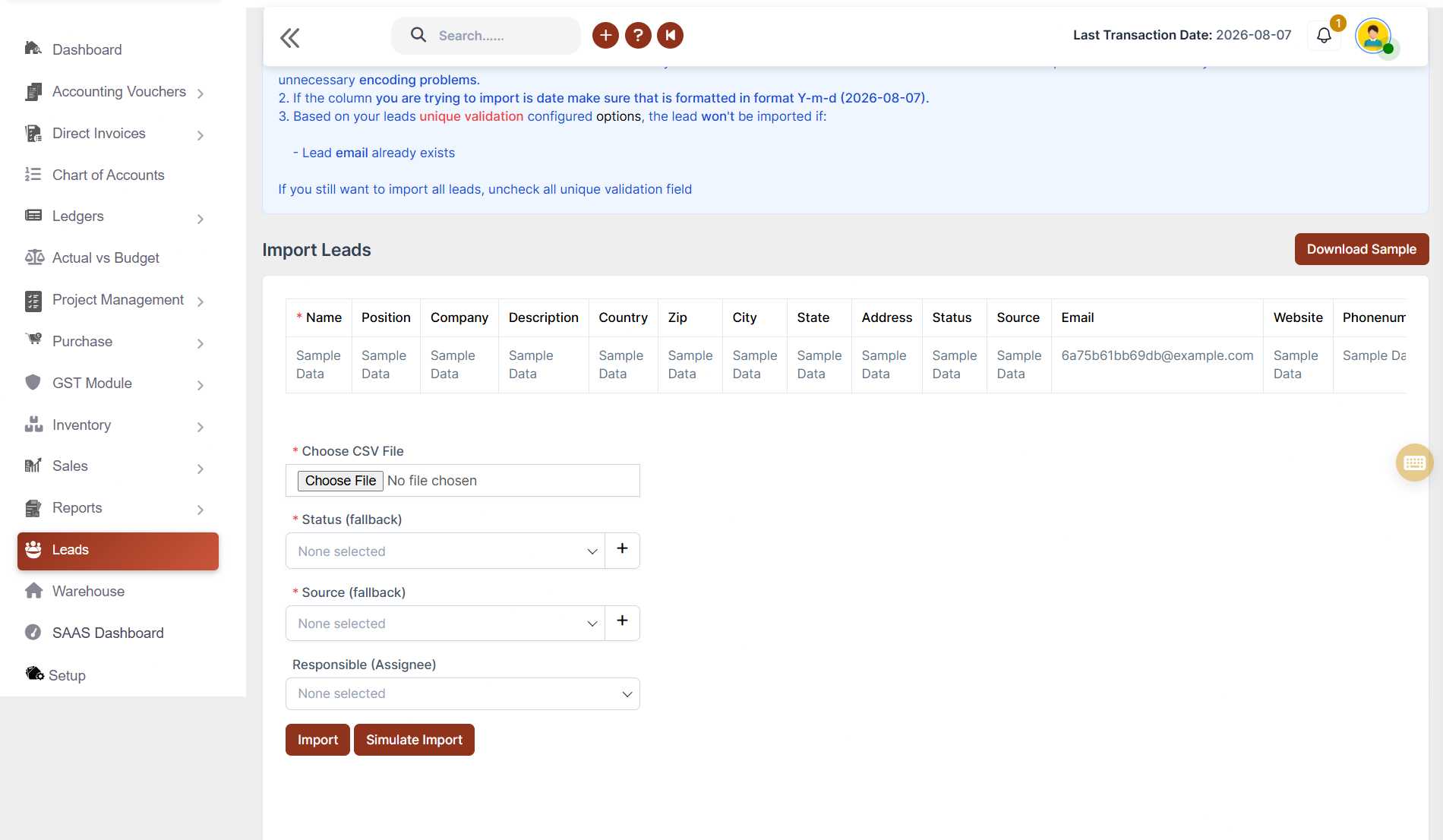Open Sales menu item
Screen dimensions: 1443x840
(x=118, y=466)
